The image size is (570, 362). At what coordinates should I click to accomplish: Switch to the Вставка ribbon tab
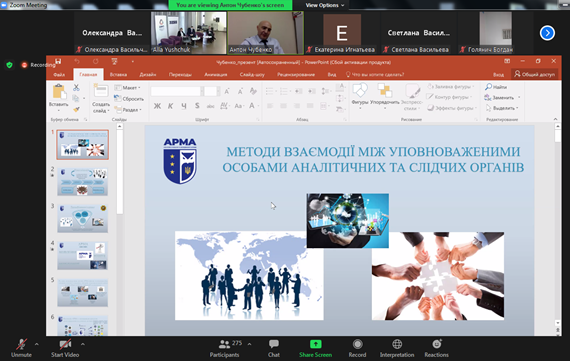point(119,75)
